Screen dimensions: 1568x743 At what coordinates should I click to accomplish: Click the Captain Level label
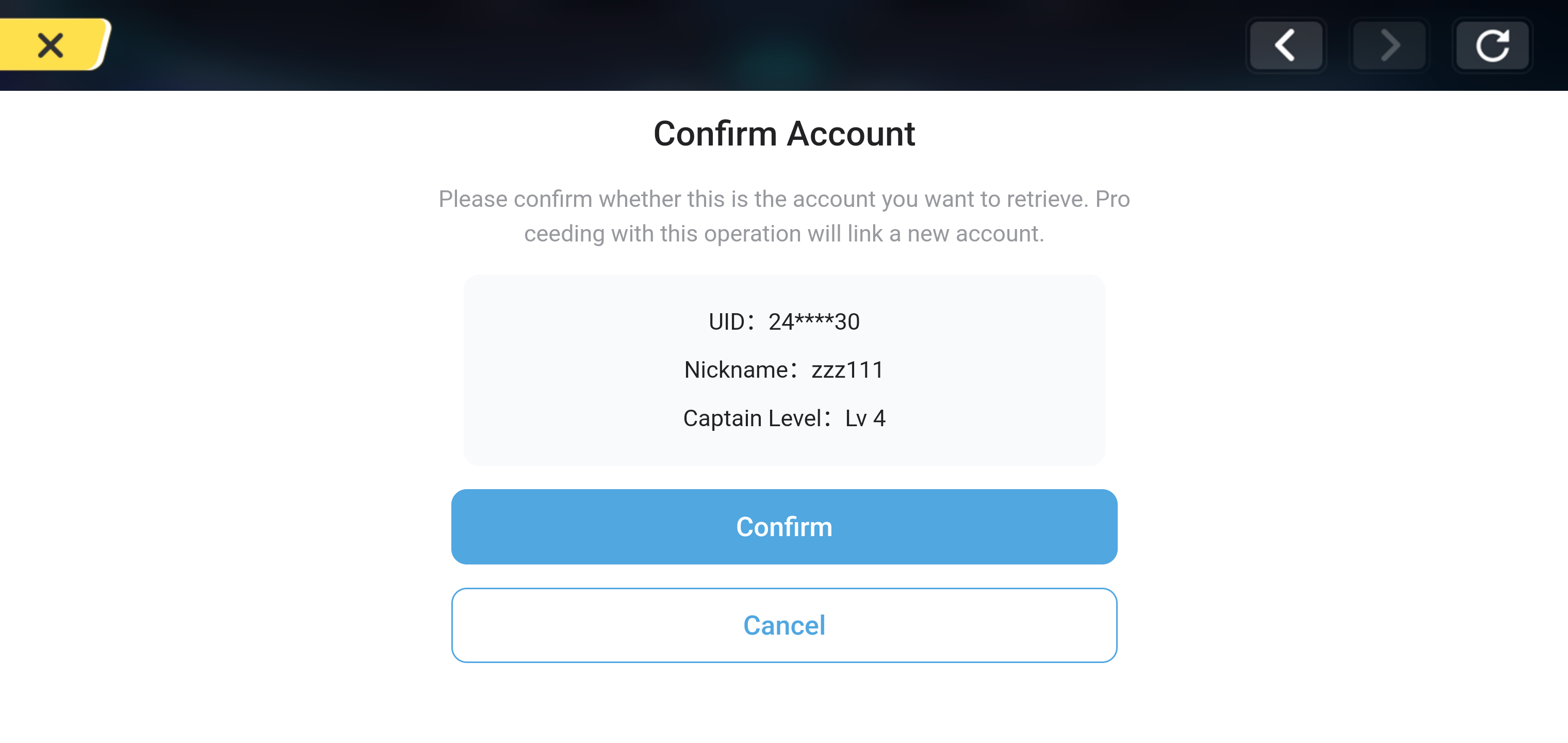755,418
